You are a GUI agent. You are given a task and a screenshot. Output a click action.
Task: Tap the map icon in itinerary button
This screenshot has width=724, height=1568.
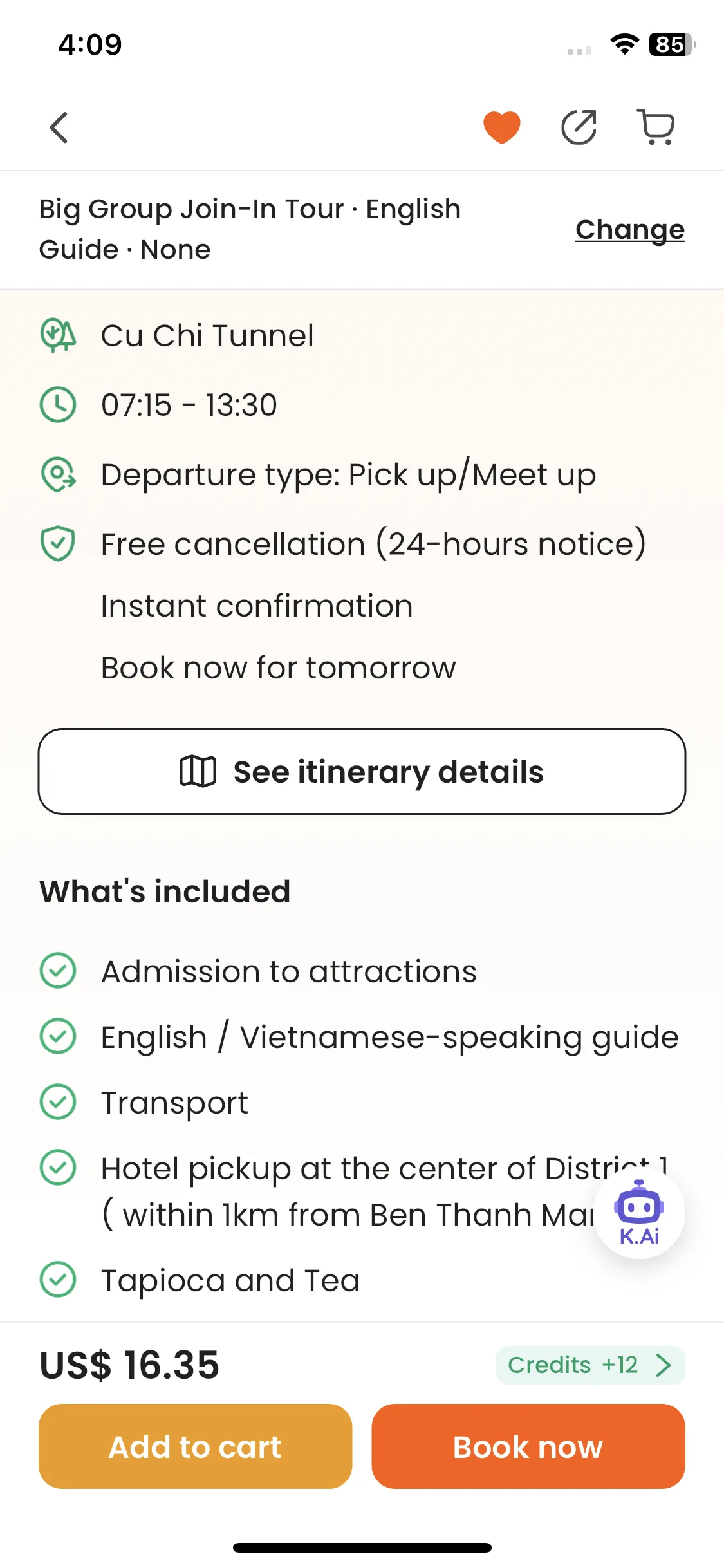click(198, 771)
